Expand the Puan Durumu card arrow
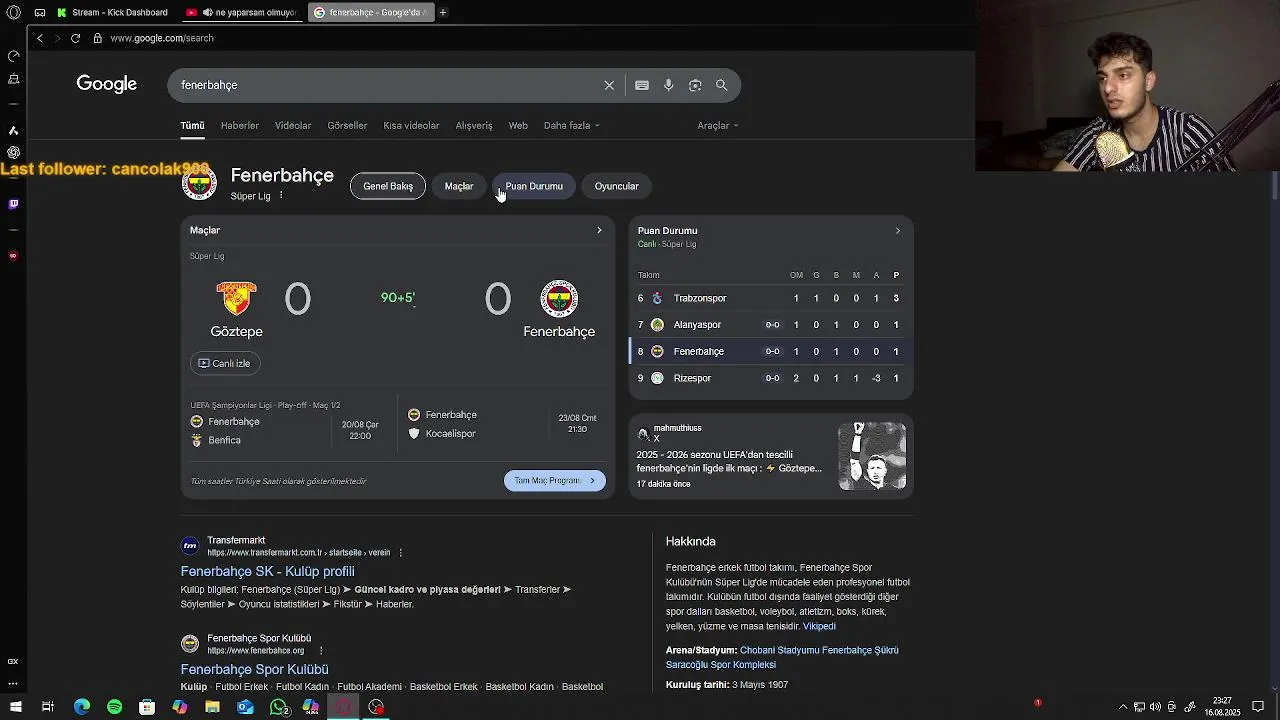The height and width of the screenshot is (720, 1280). (x=897, y=231)
